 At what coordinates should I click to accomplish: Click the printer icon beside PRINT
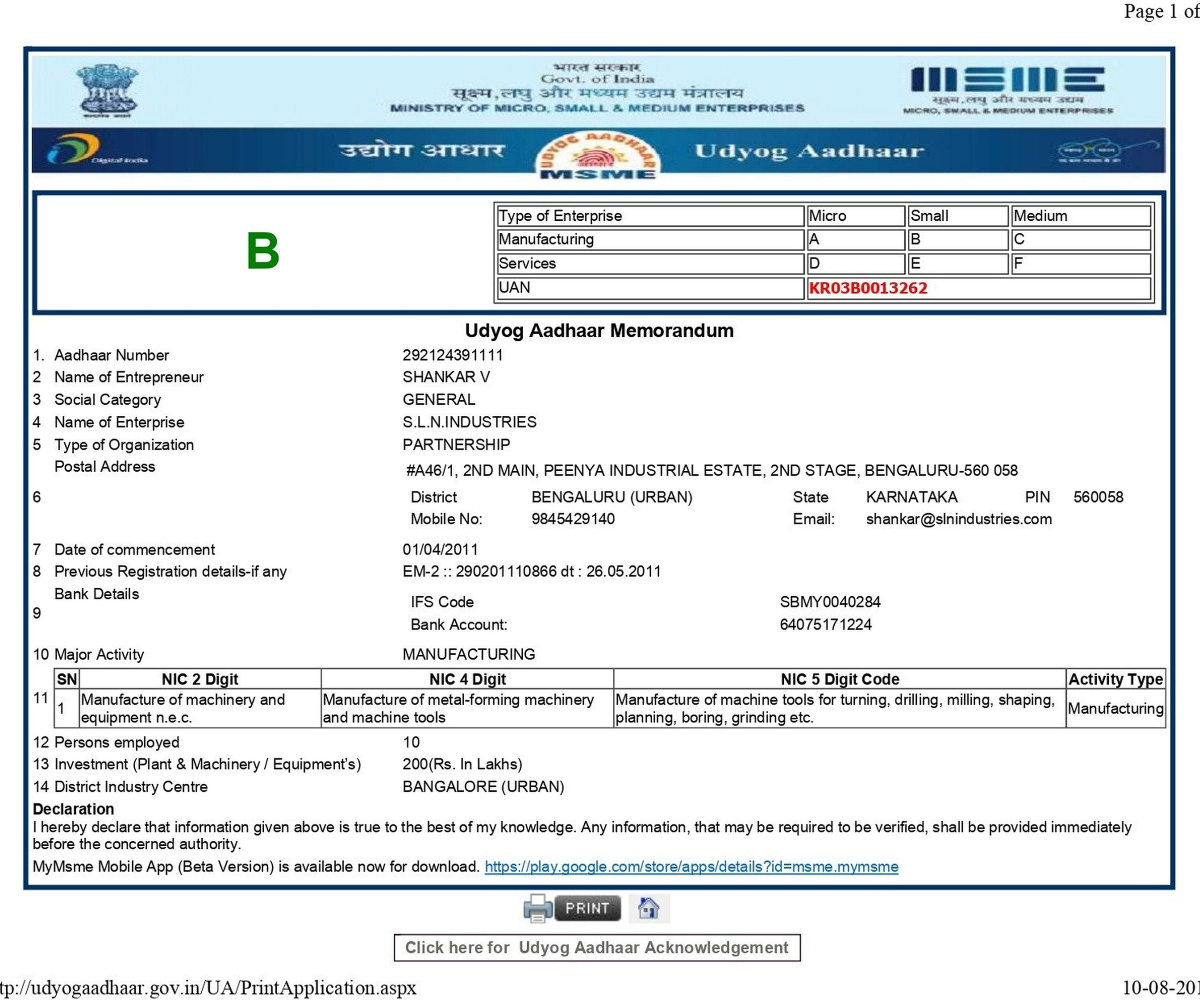coord(537,908)
